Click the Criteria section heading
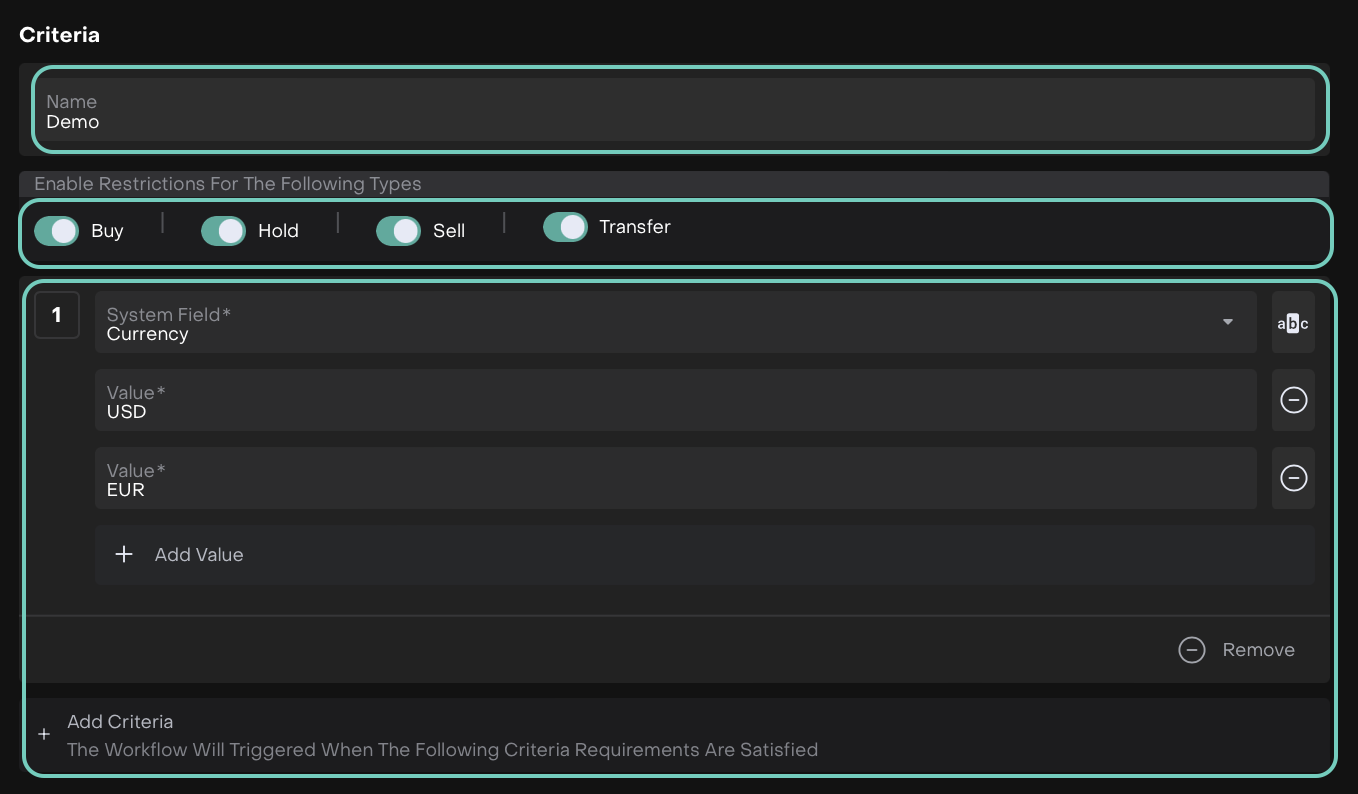 tap(60, 35)
